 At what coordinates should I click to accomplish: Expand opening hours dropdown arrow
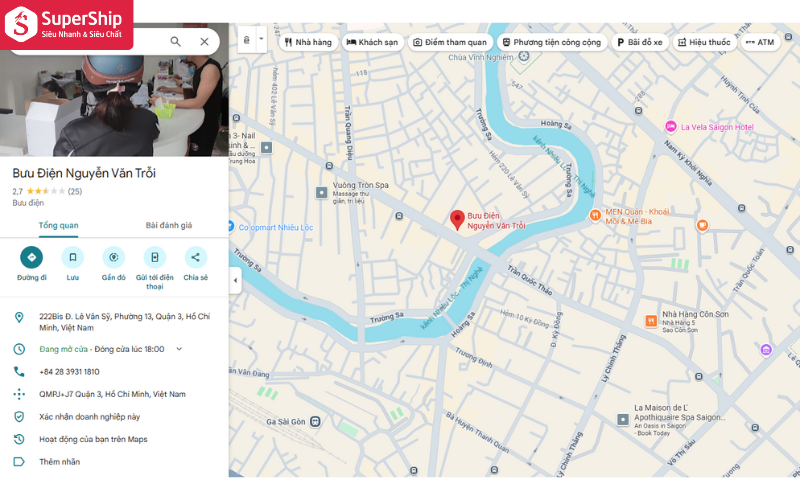pyautogui.click(x=179, y=349)
